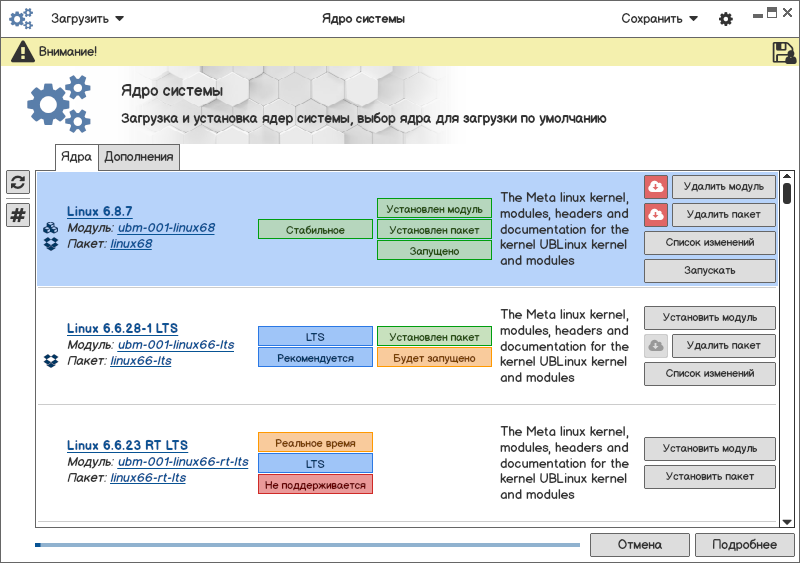Screen dimensions: 800x563
Task: Click Установить модуль for Linux 6.6.28-1 LTS
Action: 710,317
